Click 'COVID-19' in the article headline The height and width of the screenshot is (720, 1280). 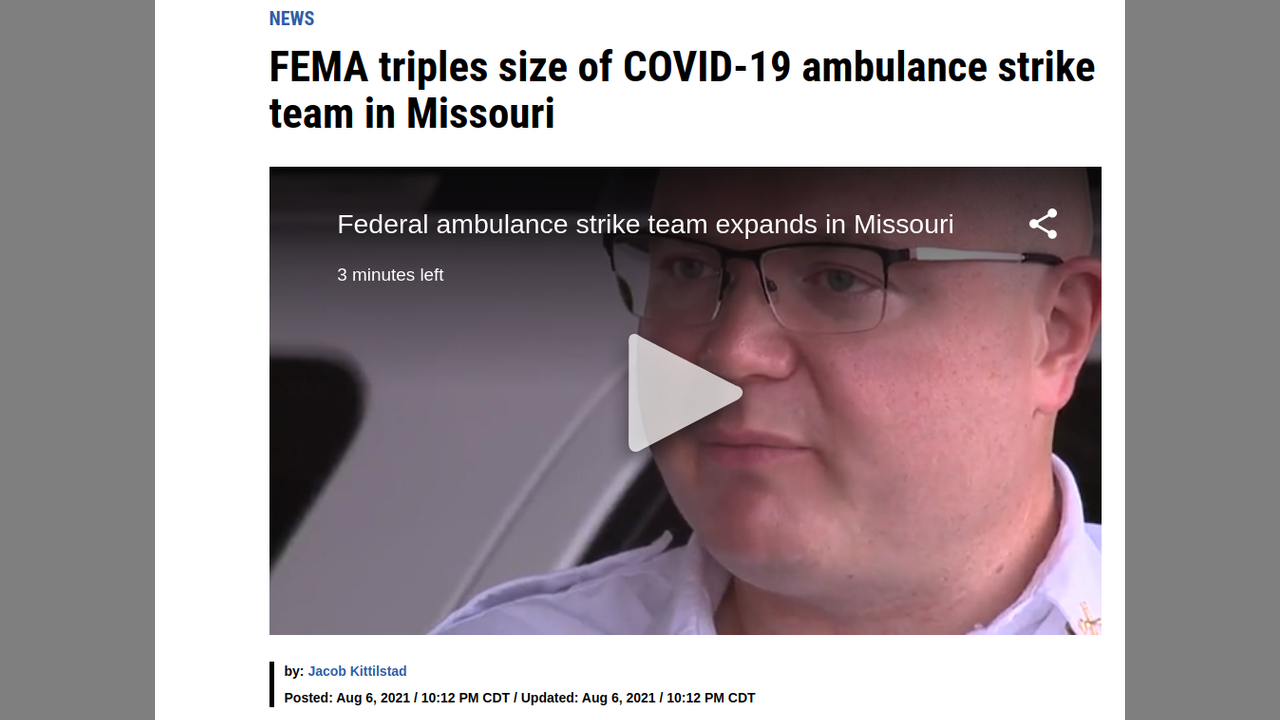(707, 67)
